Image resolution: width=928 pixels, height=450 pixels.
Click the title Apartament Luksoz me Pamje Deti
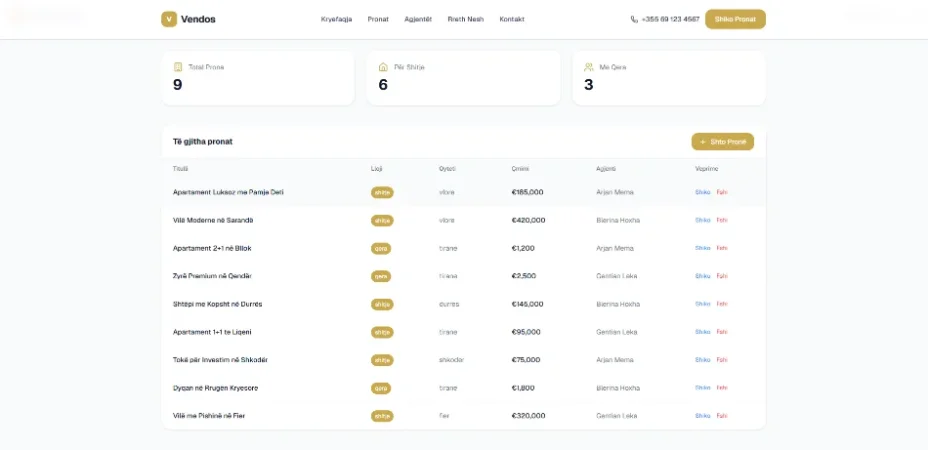click(228, 192)
